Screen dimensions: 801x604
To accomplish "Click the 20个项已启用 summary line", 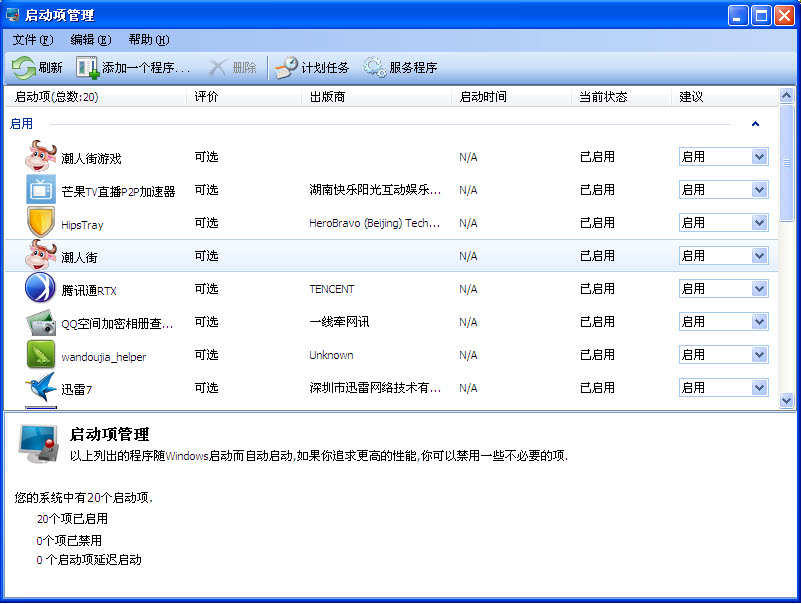I will (72, 519).
